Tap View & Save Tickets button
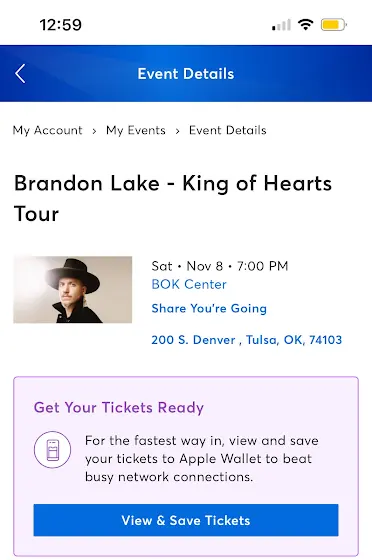The height and width of the screenshot is (560, 372). pyautogui.click(x=186, y=520)
